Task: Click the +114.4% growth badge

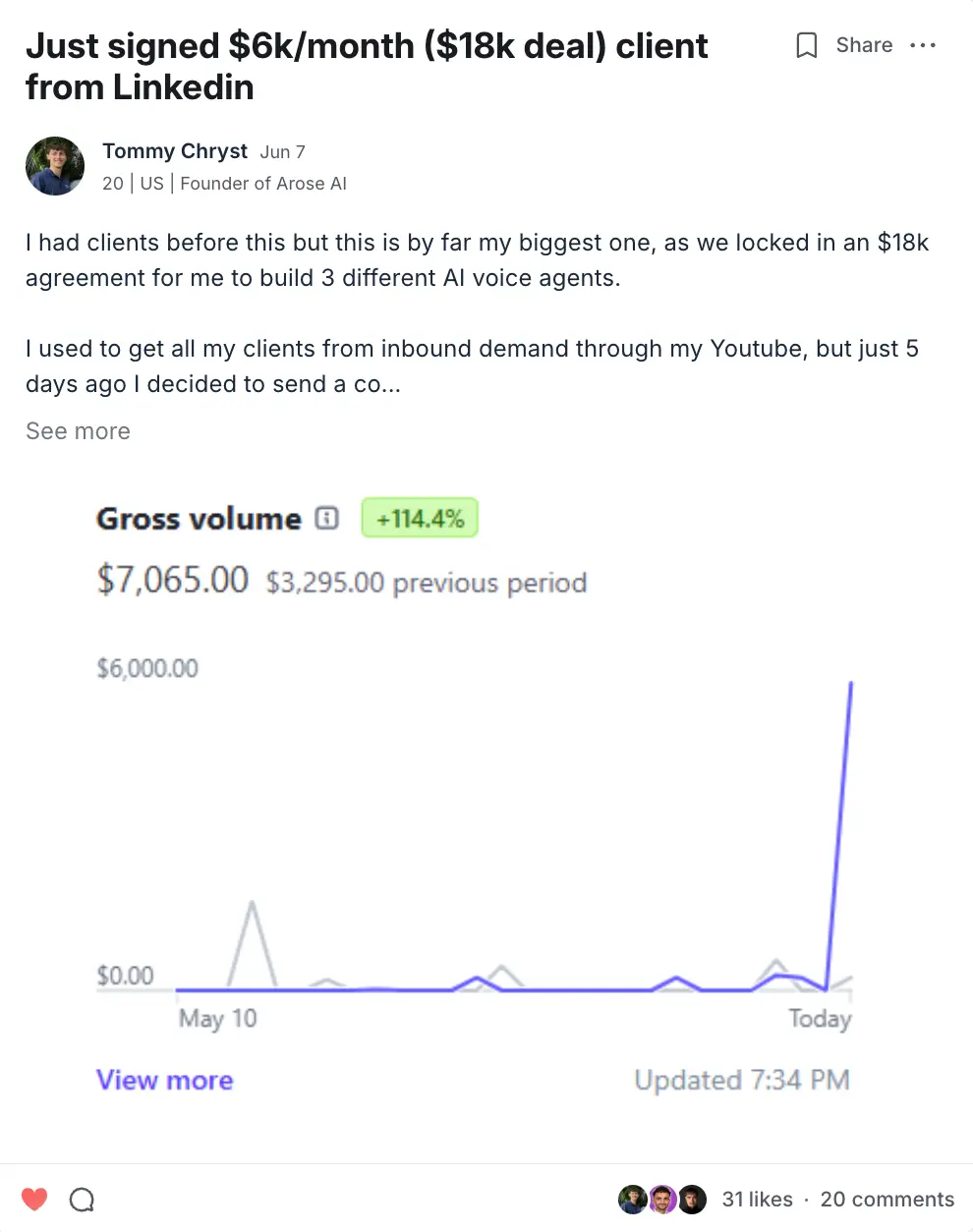Action: pyautogui.click(x=420, y=519)
